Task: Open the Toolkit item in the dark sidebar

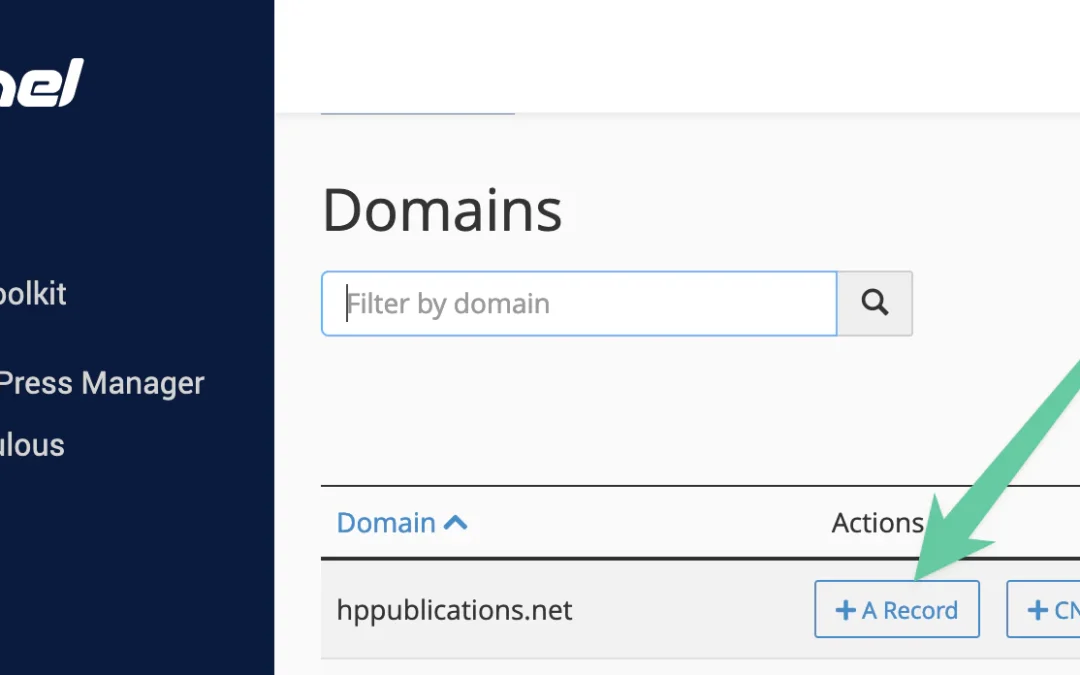Action: [x=32, y=294]
